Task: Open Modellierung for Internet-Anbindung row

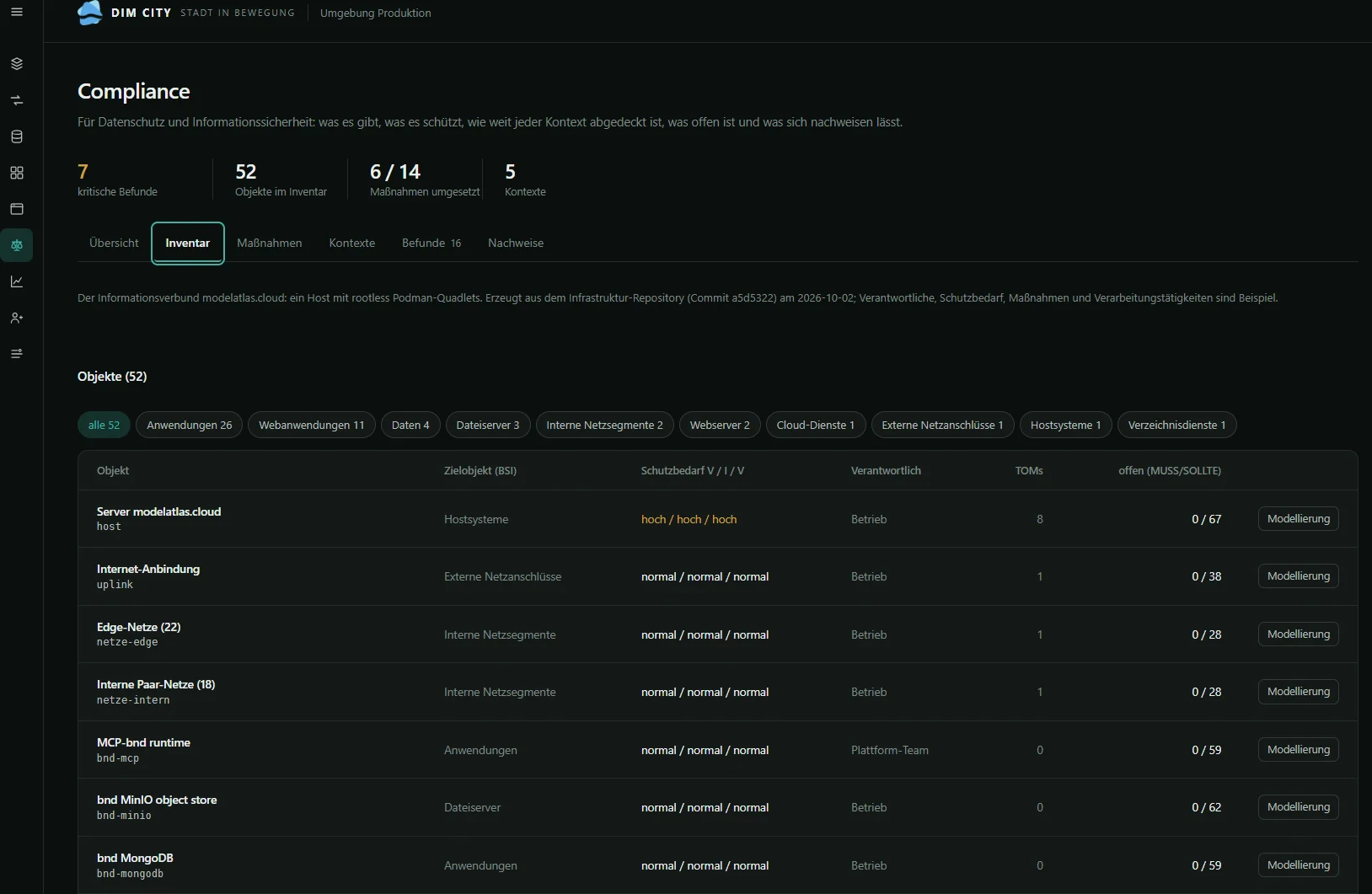Action: pyautogui.click(x=1299, y=576)
